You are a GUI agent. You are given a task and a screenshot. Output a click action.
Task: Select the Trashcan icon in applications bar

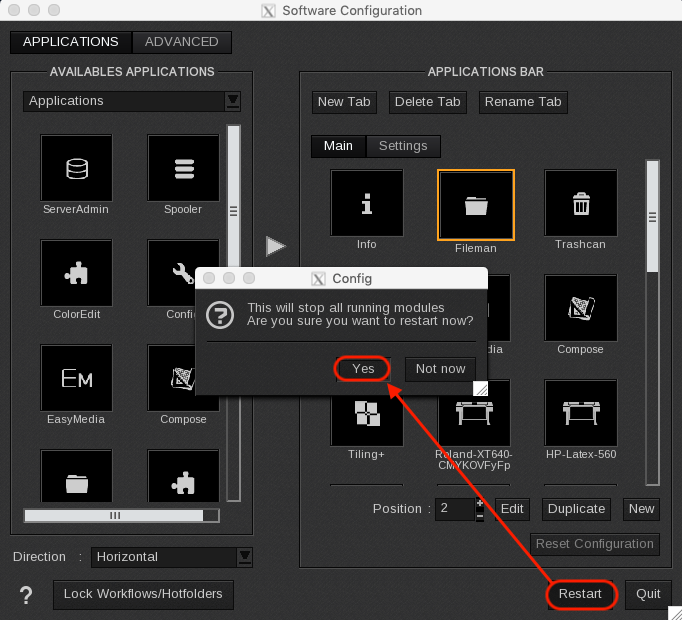coord(581,203)
